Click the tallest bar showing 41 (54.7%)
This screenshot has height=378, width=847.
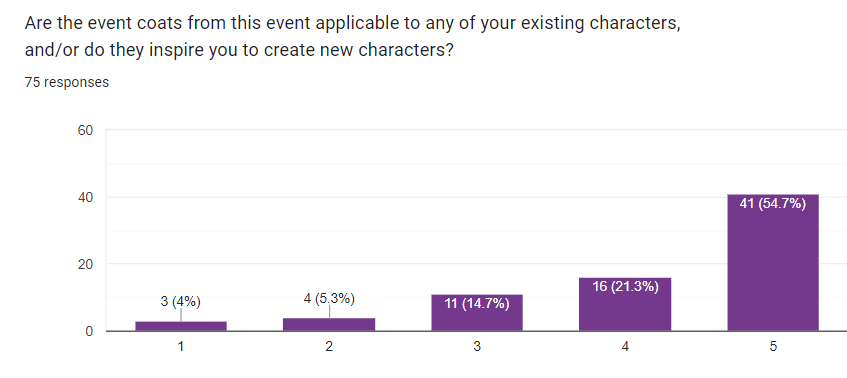[x=773, y=262]
